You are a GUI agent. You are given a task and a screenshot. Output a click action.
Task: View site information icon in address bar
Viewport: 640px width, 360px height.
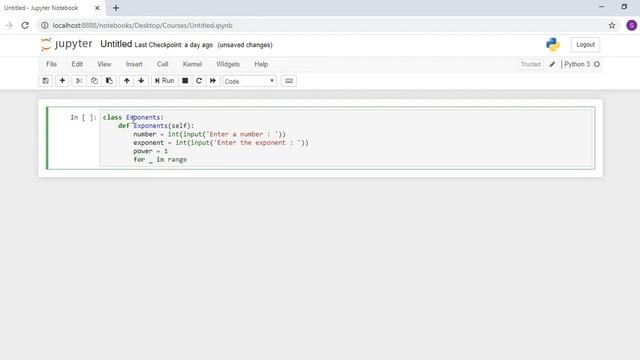(44, 25)
